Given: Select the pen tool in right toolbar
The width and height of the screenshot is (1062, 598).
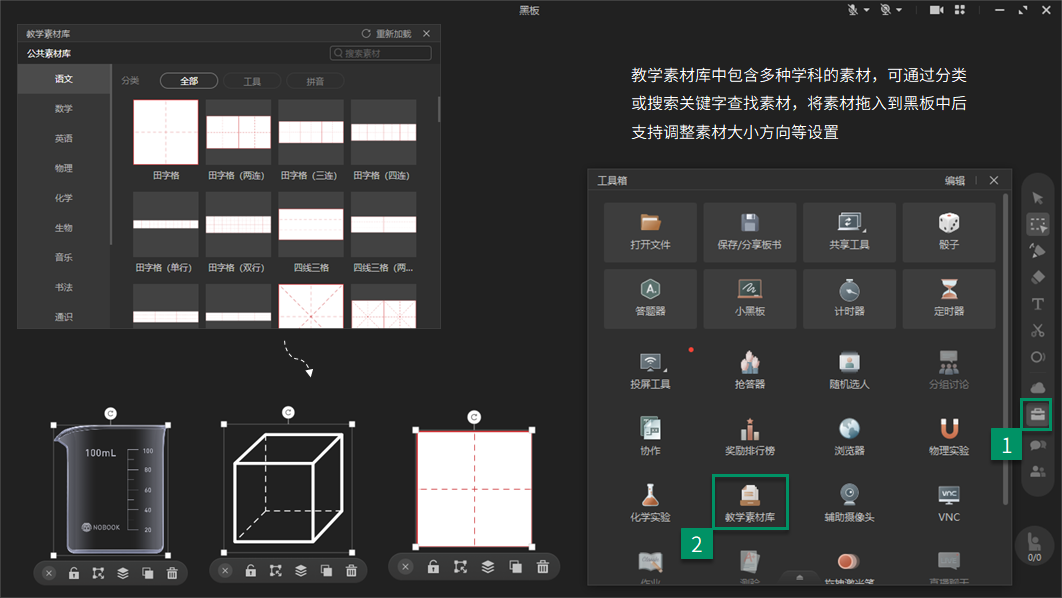Looking at the screenshot, I should pos(1038,251).
